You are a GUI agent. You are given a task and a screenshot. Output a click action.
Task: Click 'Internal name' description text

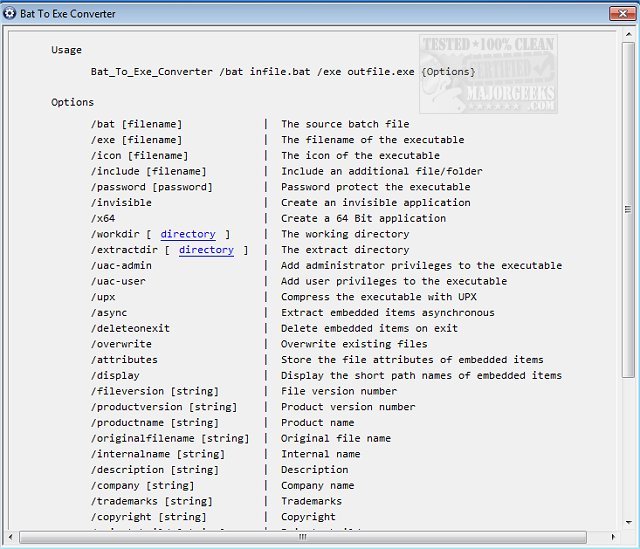click(321, 454)
